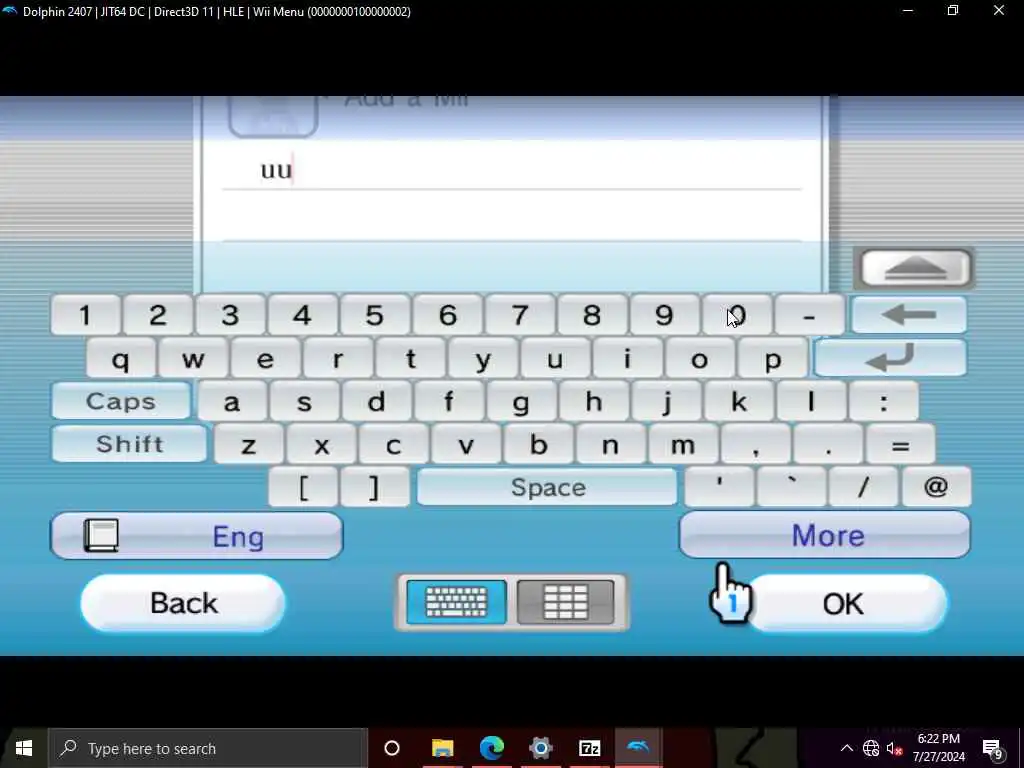
Task: Tap the left square bracket key
Action: pyautogui.click(x=304, y=487)
